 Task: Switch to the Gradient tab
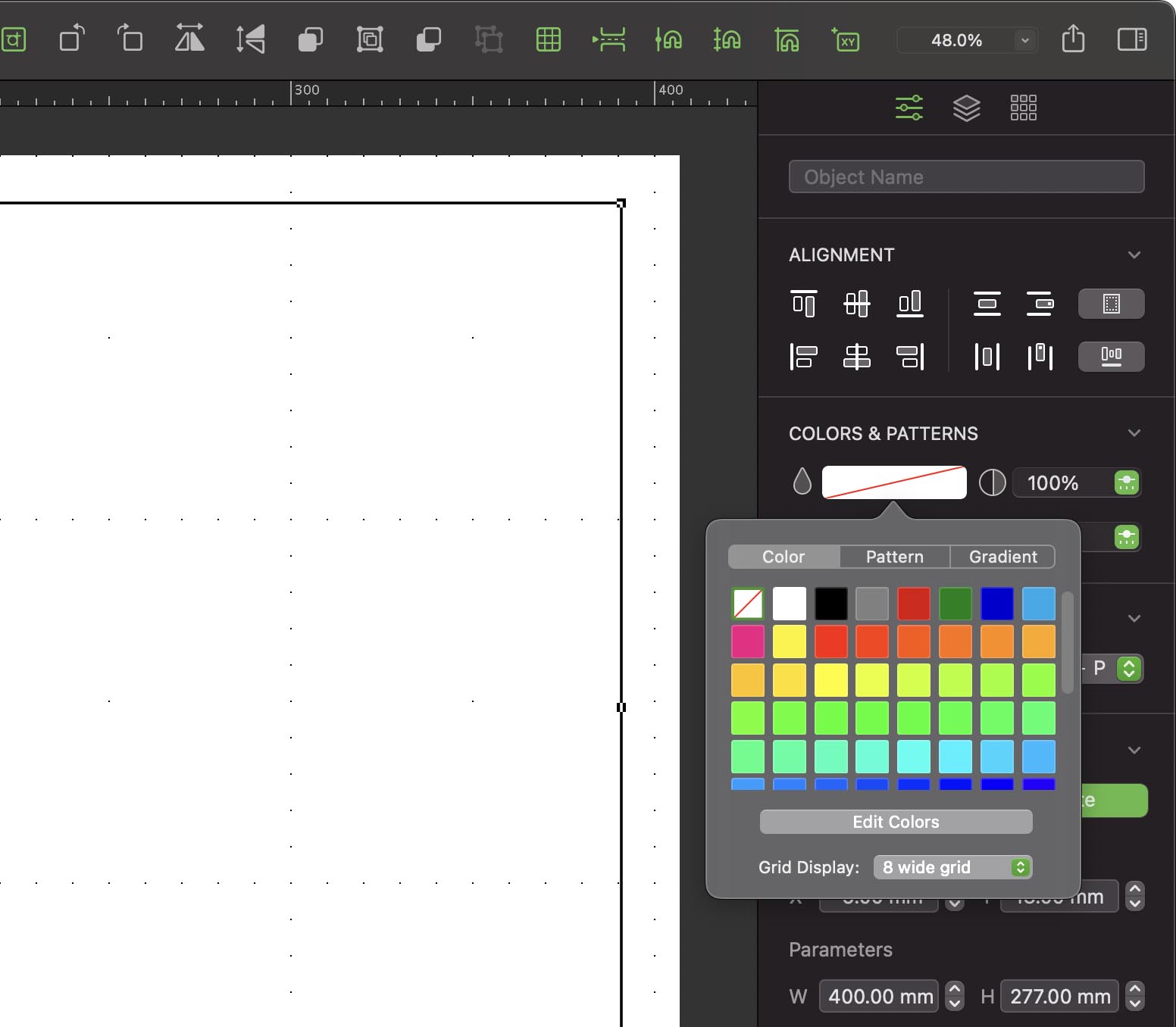pos(1002,557)
